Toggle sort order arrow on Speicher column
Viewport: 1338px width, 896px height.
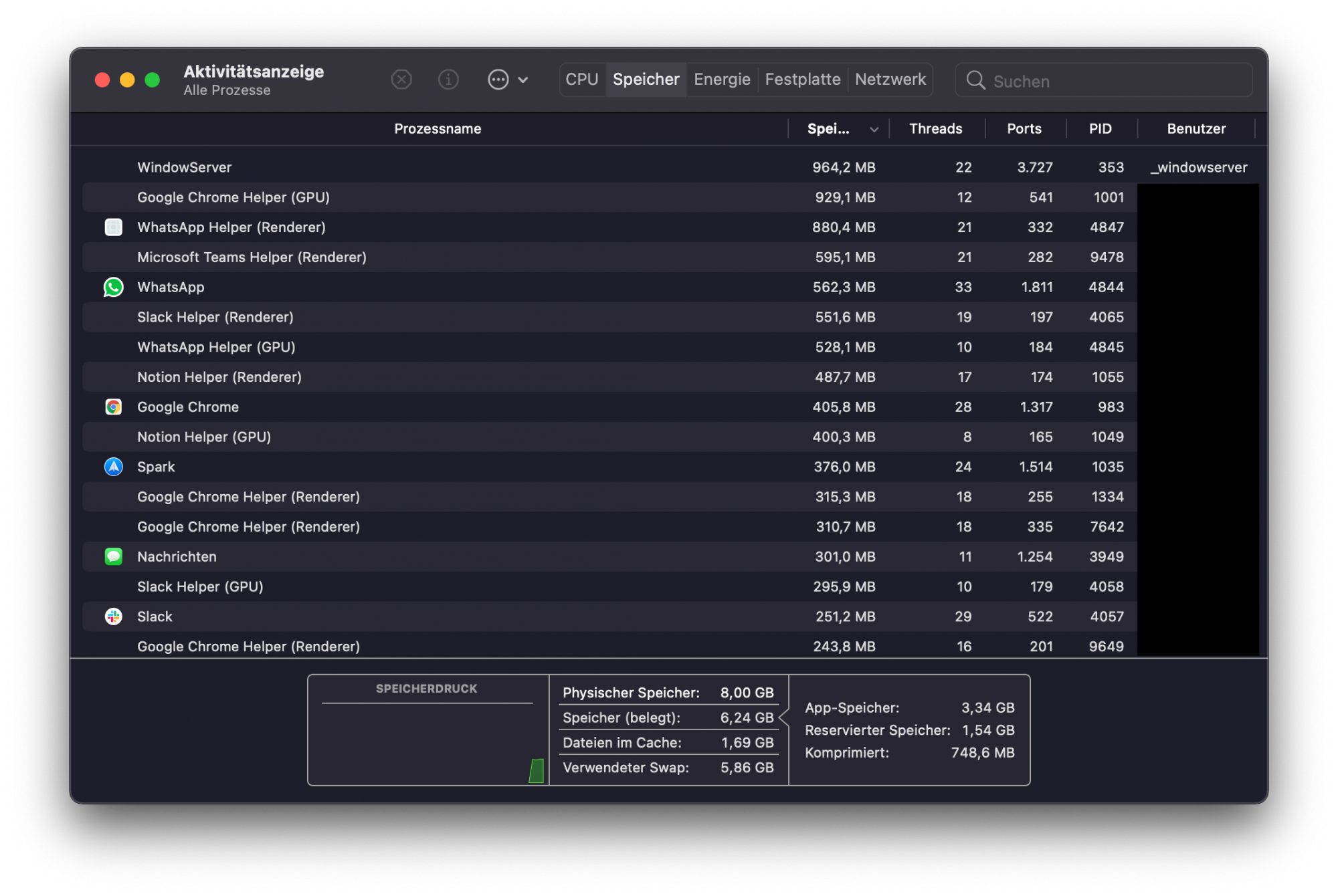pyautogui.click(x=874, y=130)
